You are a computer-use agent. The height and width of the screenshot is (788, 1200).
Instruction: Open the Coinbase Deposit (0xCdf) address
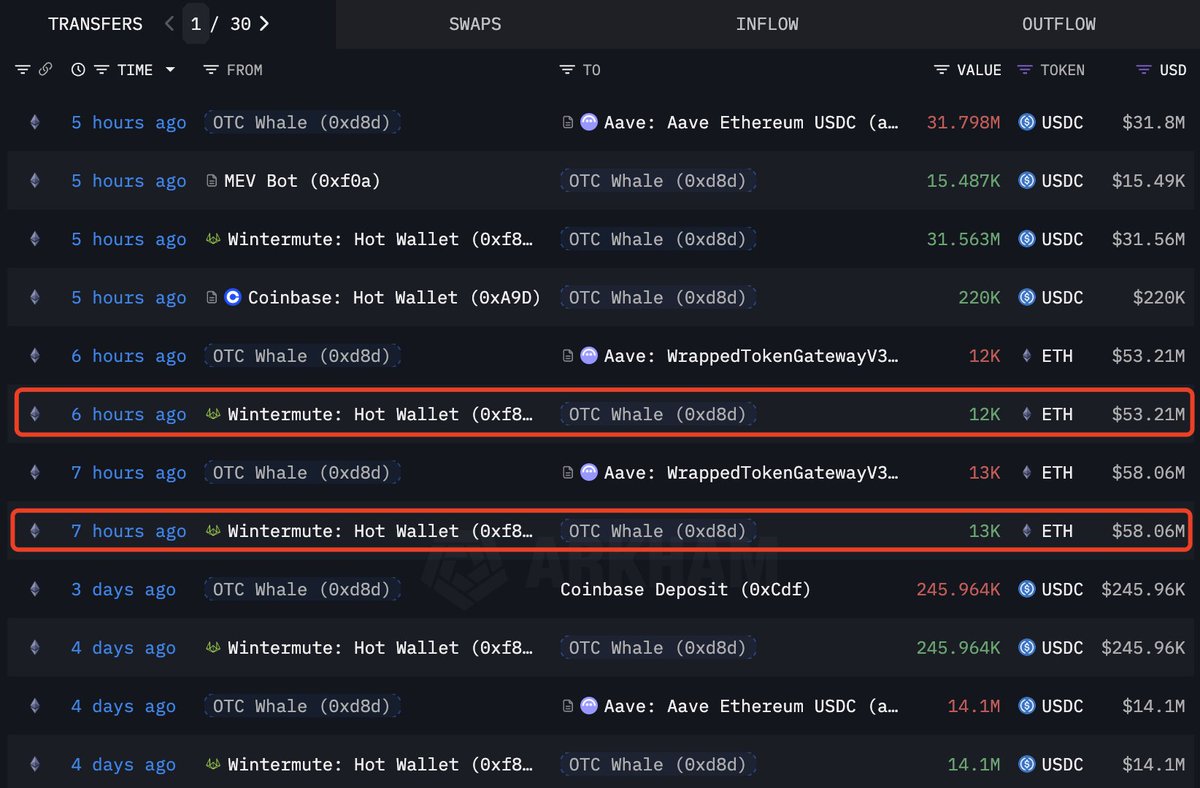coord(686,590)
